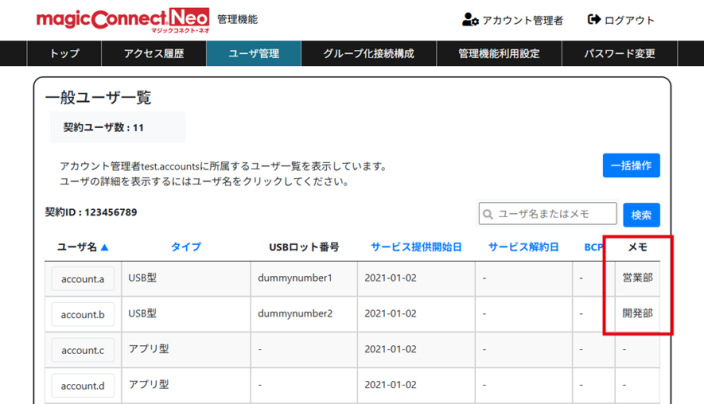Open the パスワード変更 tab

click(x=619, y=53)
